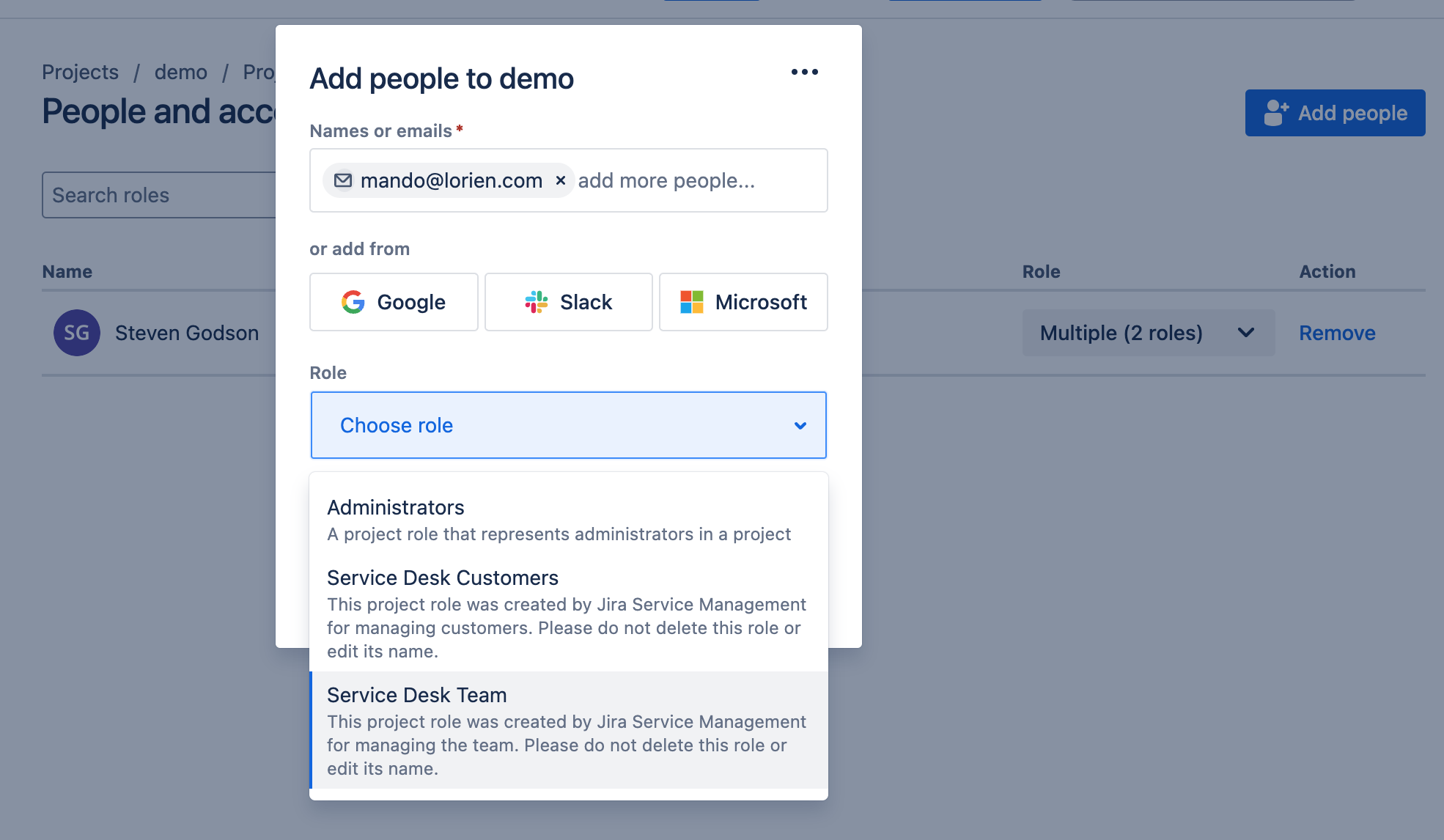Screen dimensions: 1444x840
Task: Click the Slack logo icon
Action: [537, 302]
